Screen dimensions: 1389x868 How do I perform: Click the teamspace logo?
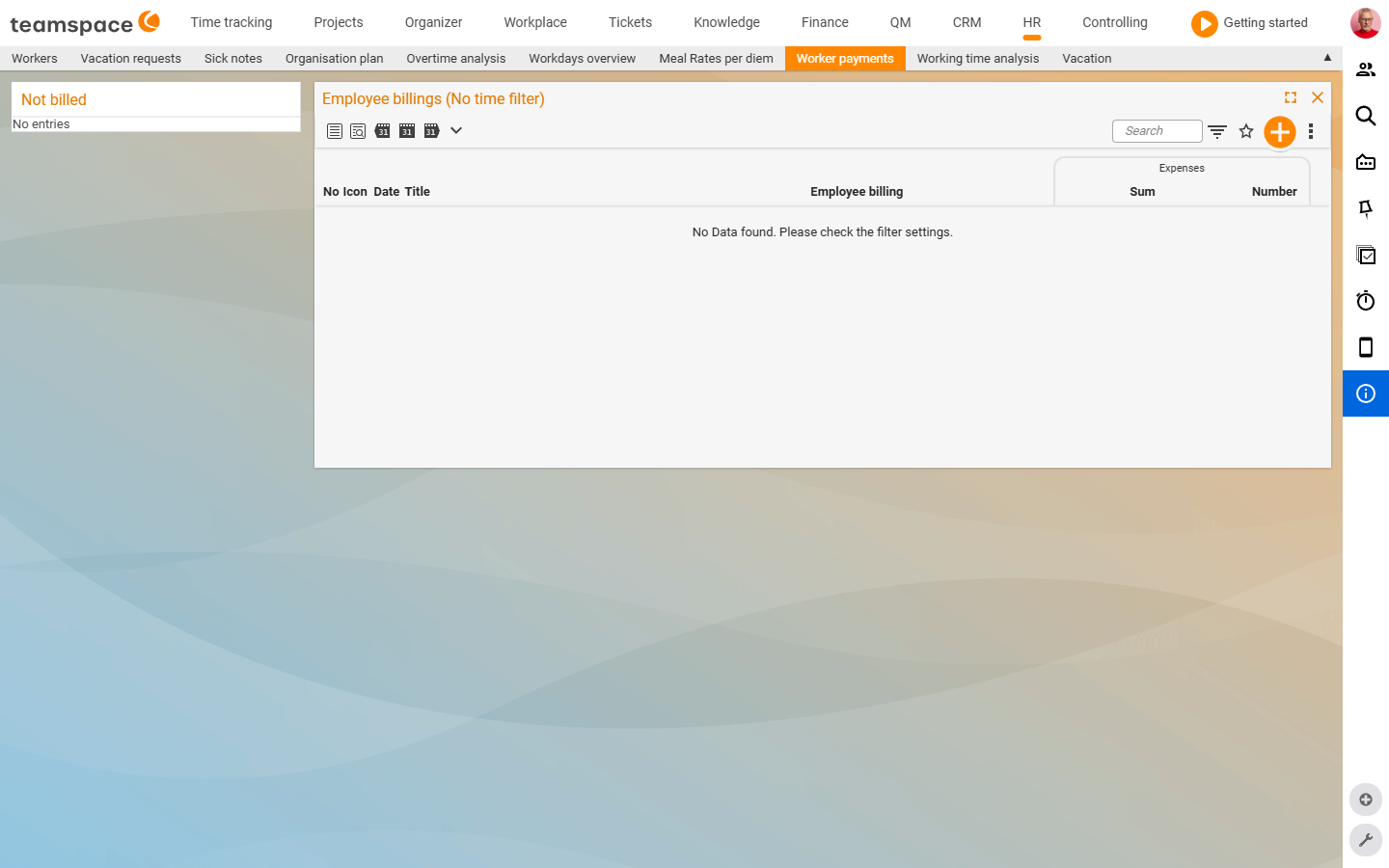[85, 22]
